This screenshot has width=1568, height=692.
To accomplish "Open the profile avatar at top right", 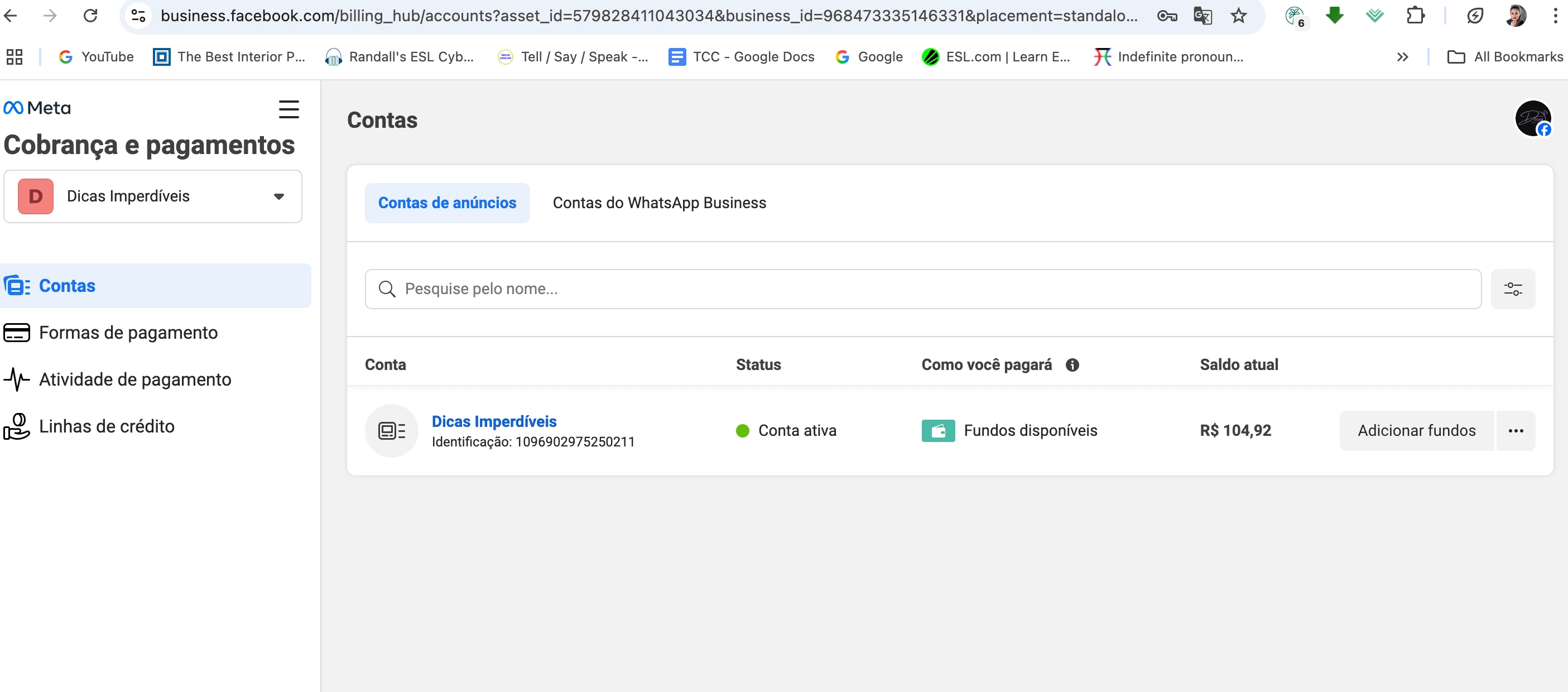I will 1532,119.
